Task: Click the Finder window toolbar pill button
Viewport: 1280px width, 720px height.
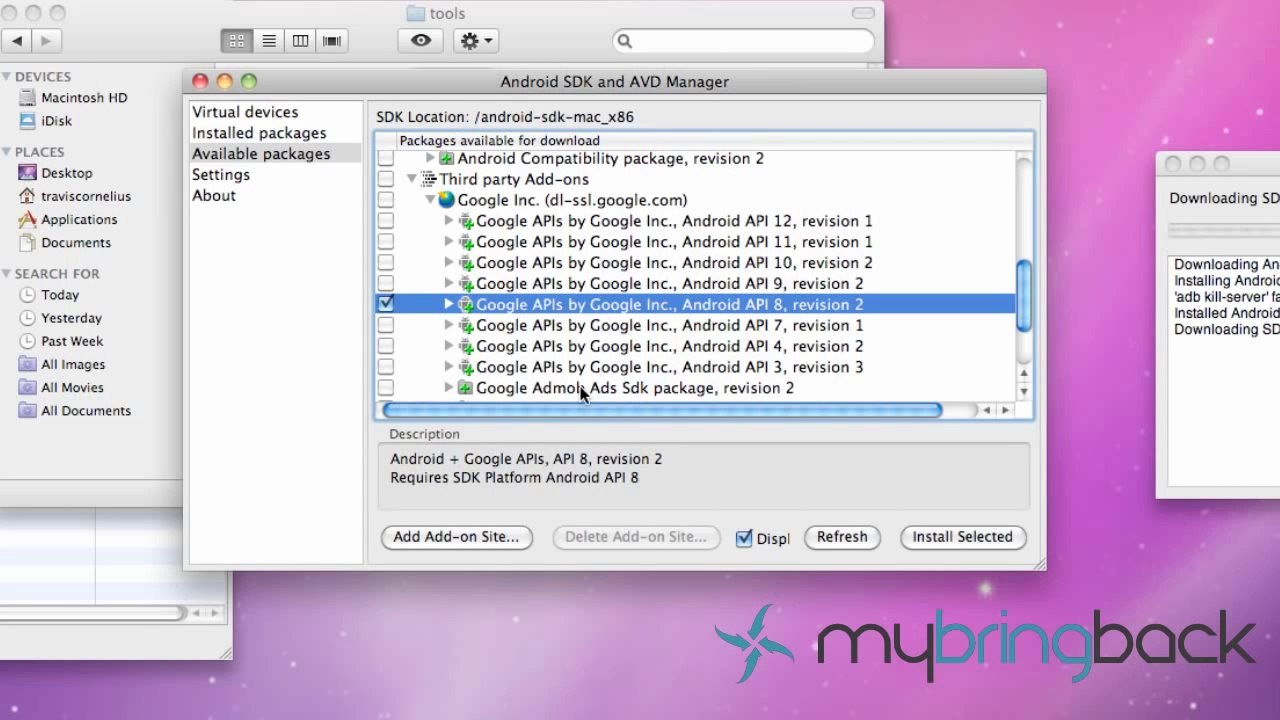Action: point(863,13)
